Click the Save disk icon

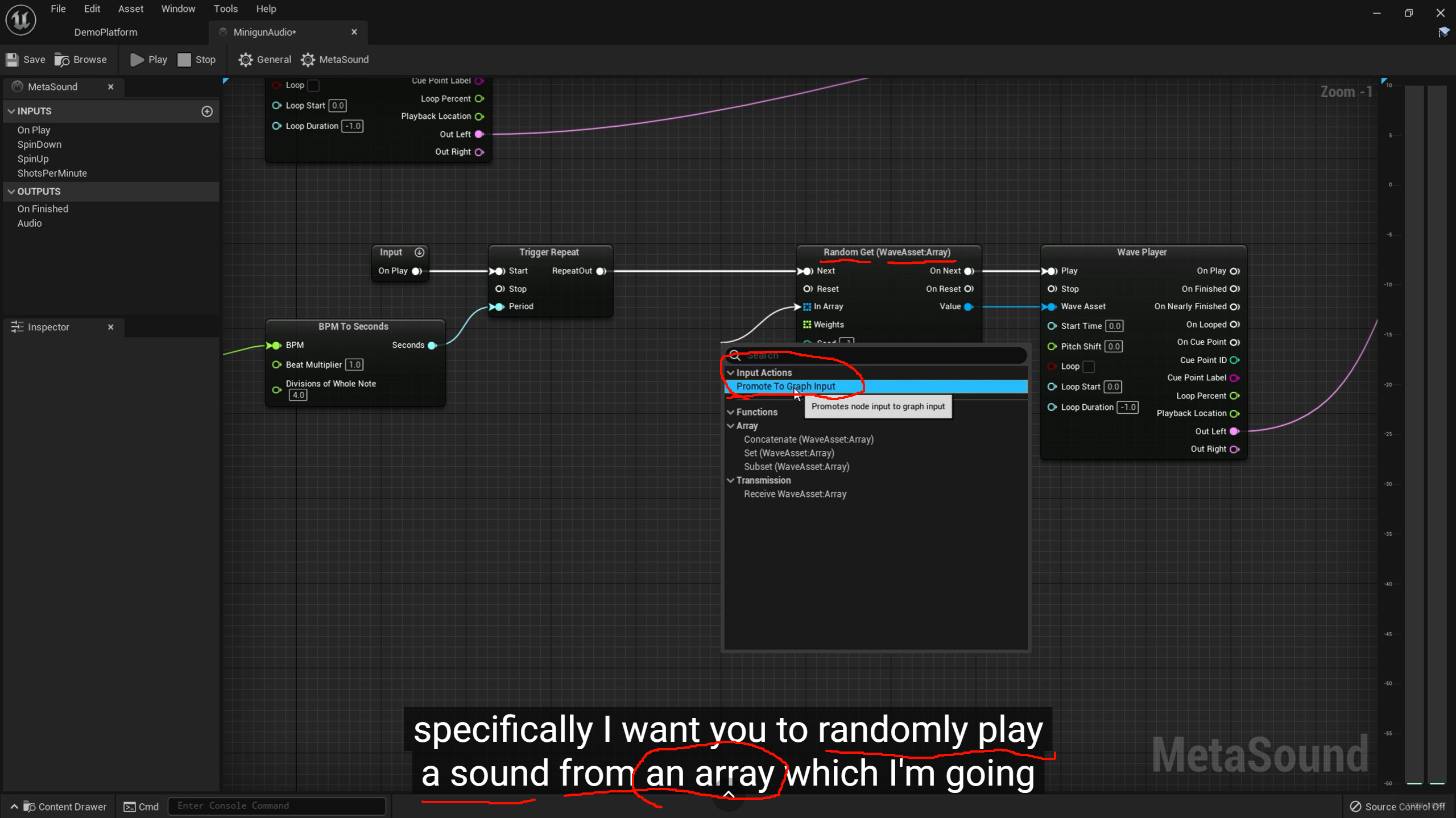pos(12,60)
